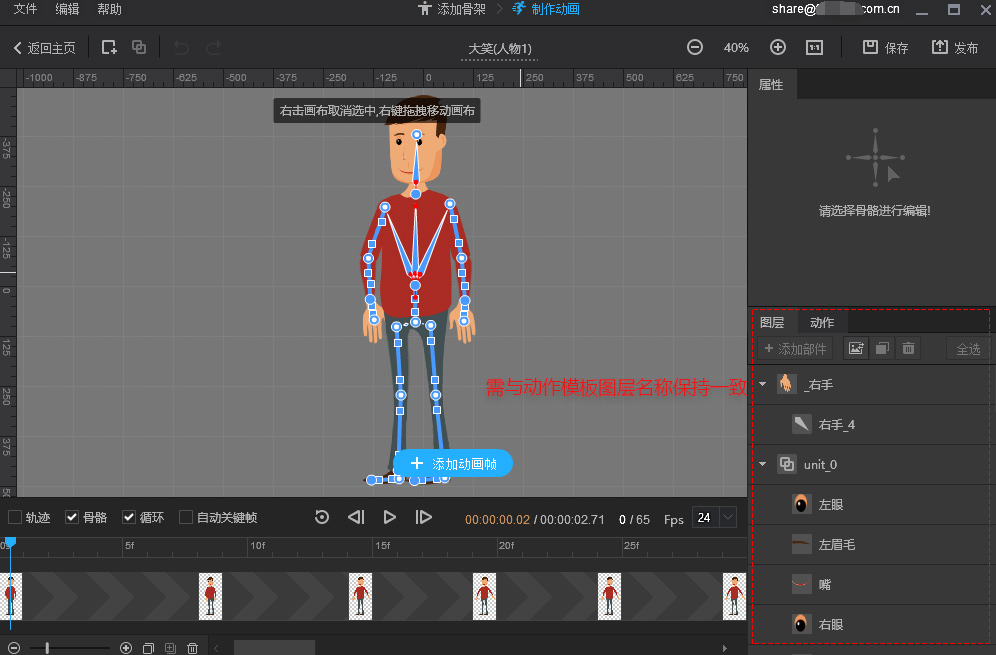This screenshot has width=996, height=655.
Task: Open the Fps dropdown
Action: [727, 517]
